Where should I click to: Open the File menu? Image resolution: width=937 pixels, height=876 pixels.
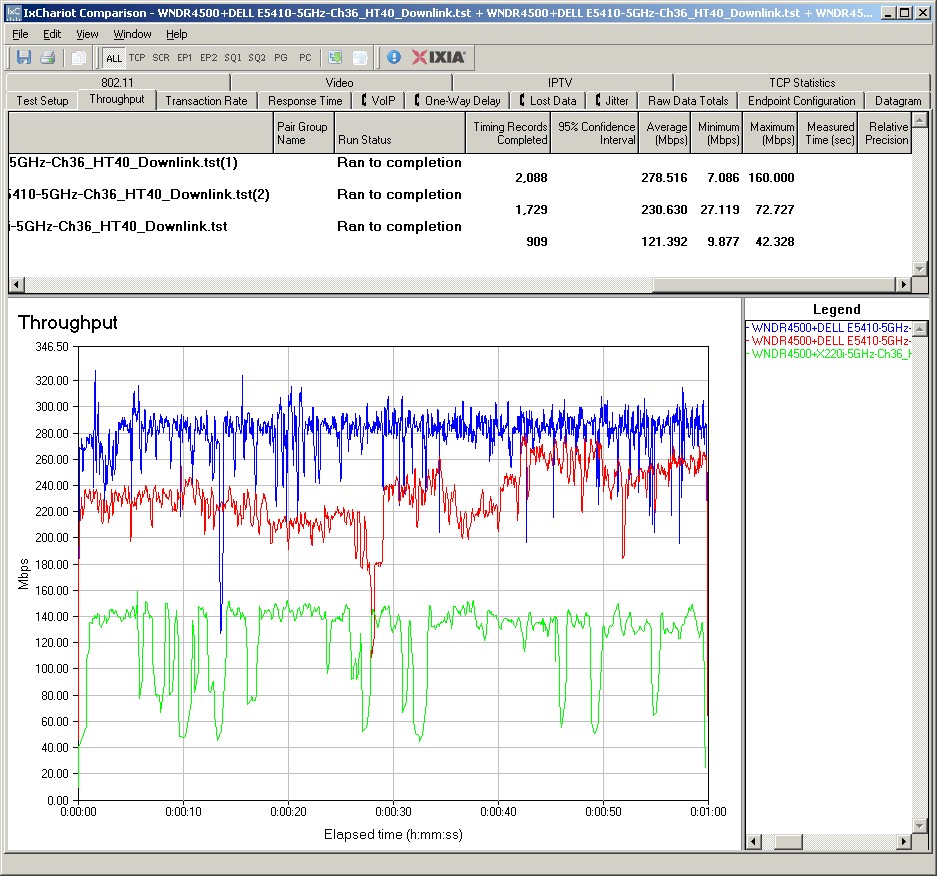tap(20, 34)
